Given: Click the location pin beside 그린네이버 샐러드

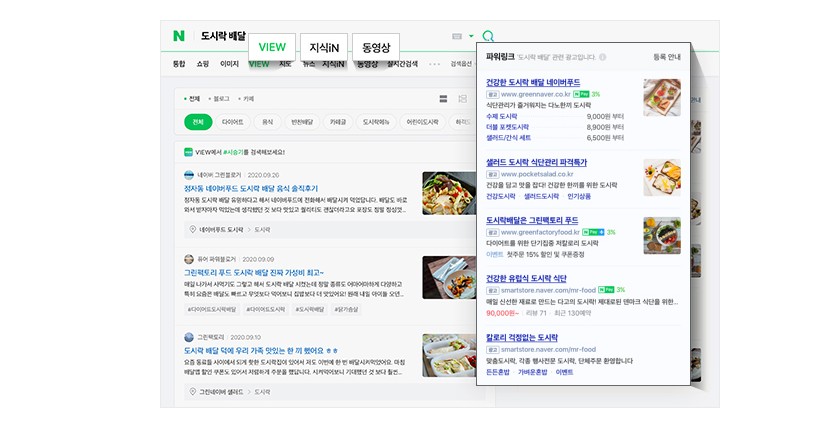Looking at the screenshot, I should coord(193,391).
